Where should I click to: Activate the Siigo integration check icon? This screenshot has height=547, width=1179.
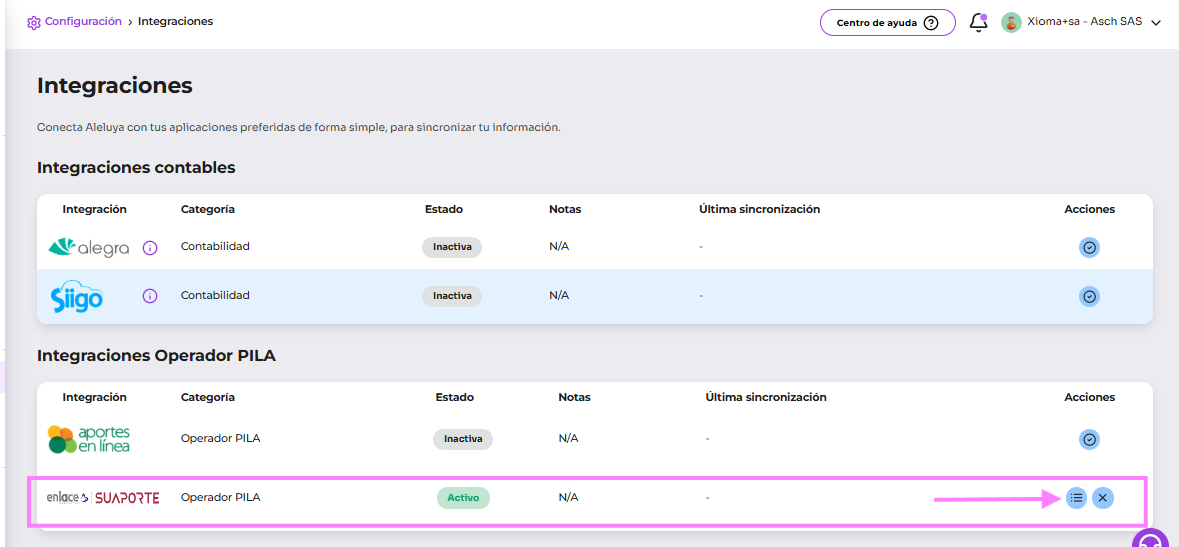[1089, 296]
